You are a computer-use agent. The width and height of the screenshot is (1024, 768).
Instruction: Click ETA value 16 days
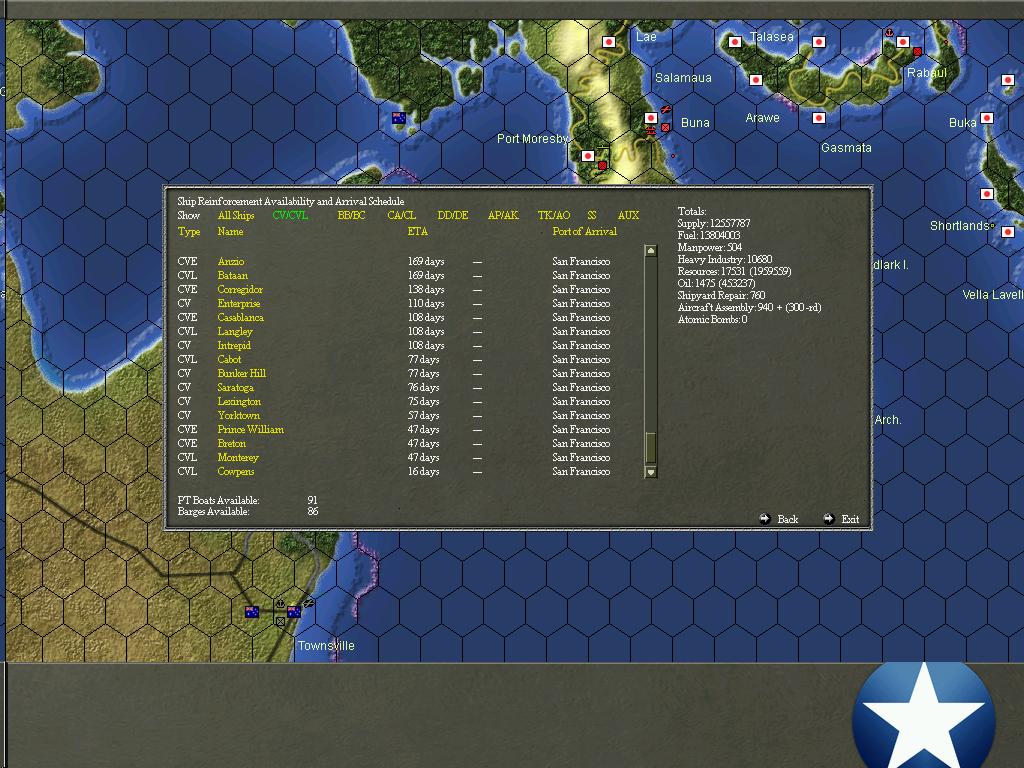coord(423,472)
